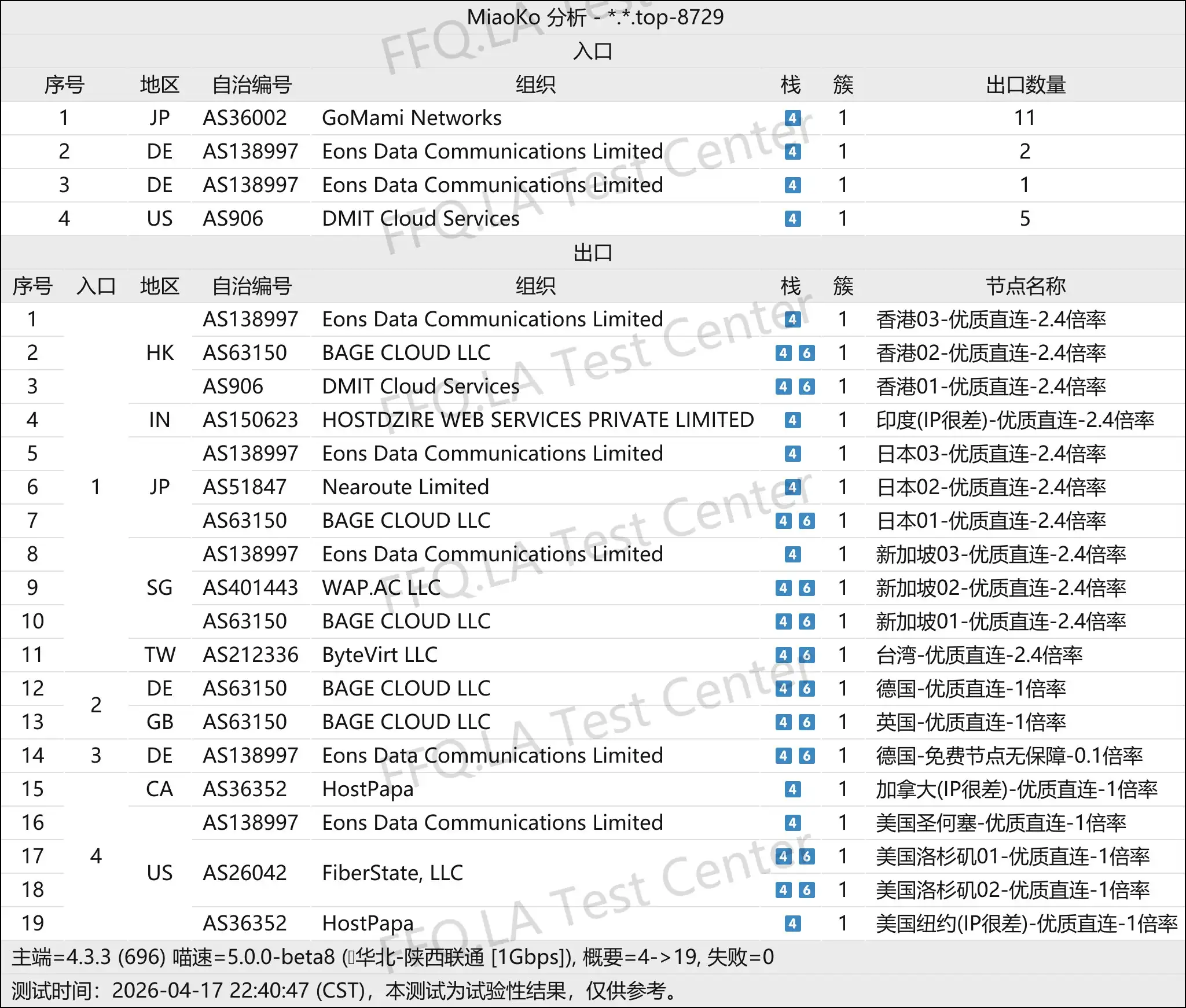This screenshot has height=1008, width=1186.
Task: Select the AS212336 ByteVirt autonomous number
Action: (253, 654)
